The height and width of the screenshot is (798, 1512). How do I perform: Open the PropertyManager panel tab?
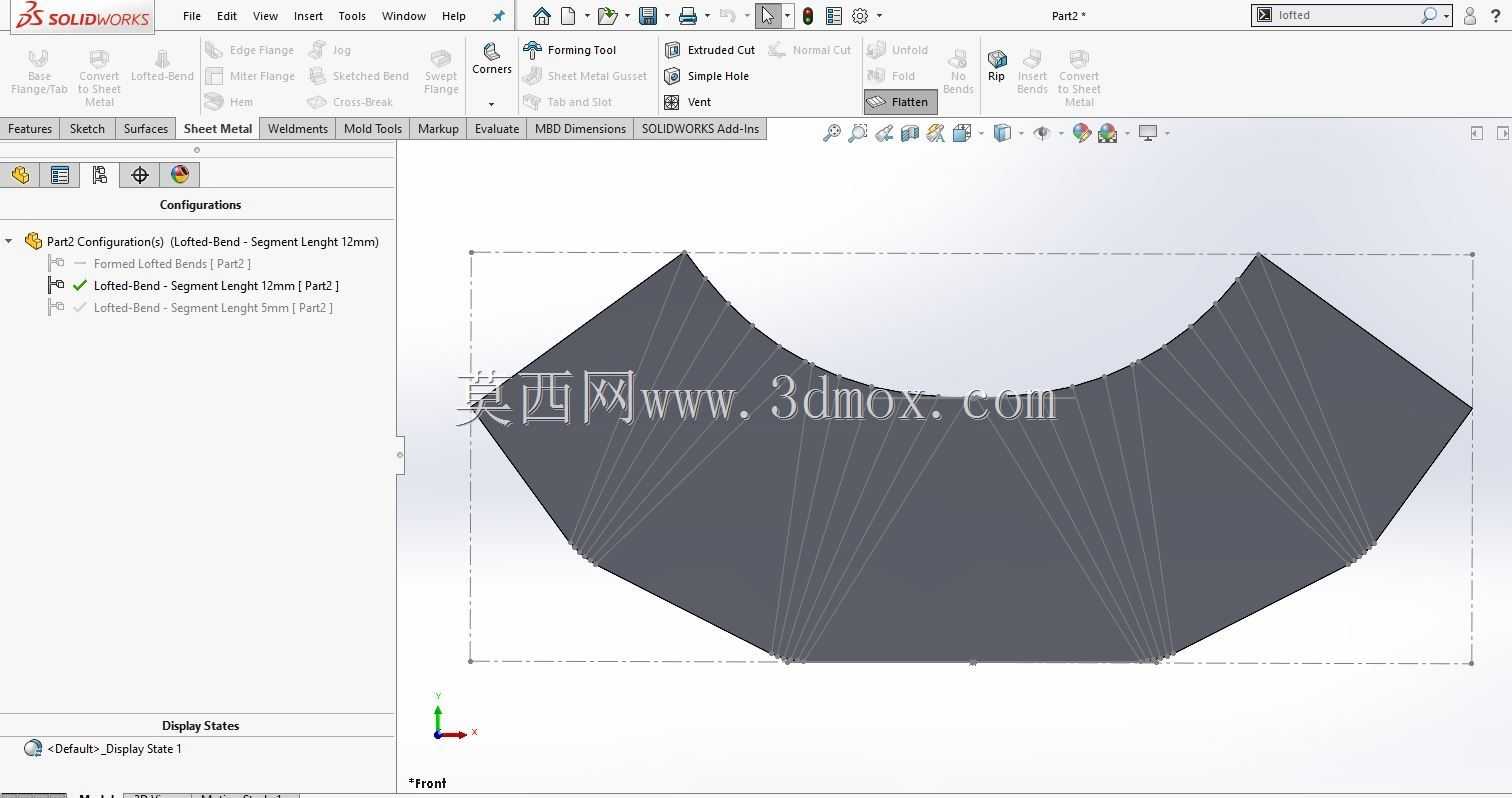60,175
